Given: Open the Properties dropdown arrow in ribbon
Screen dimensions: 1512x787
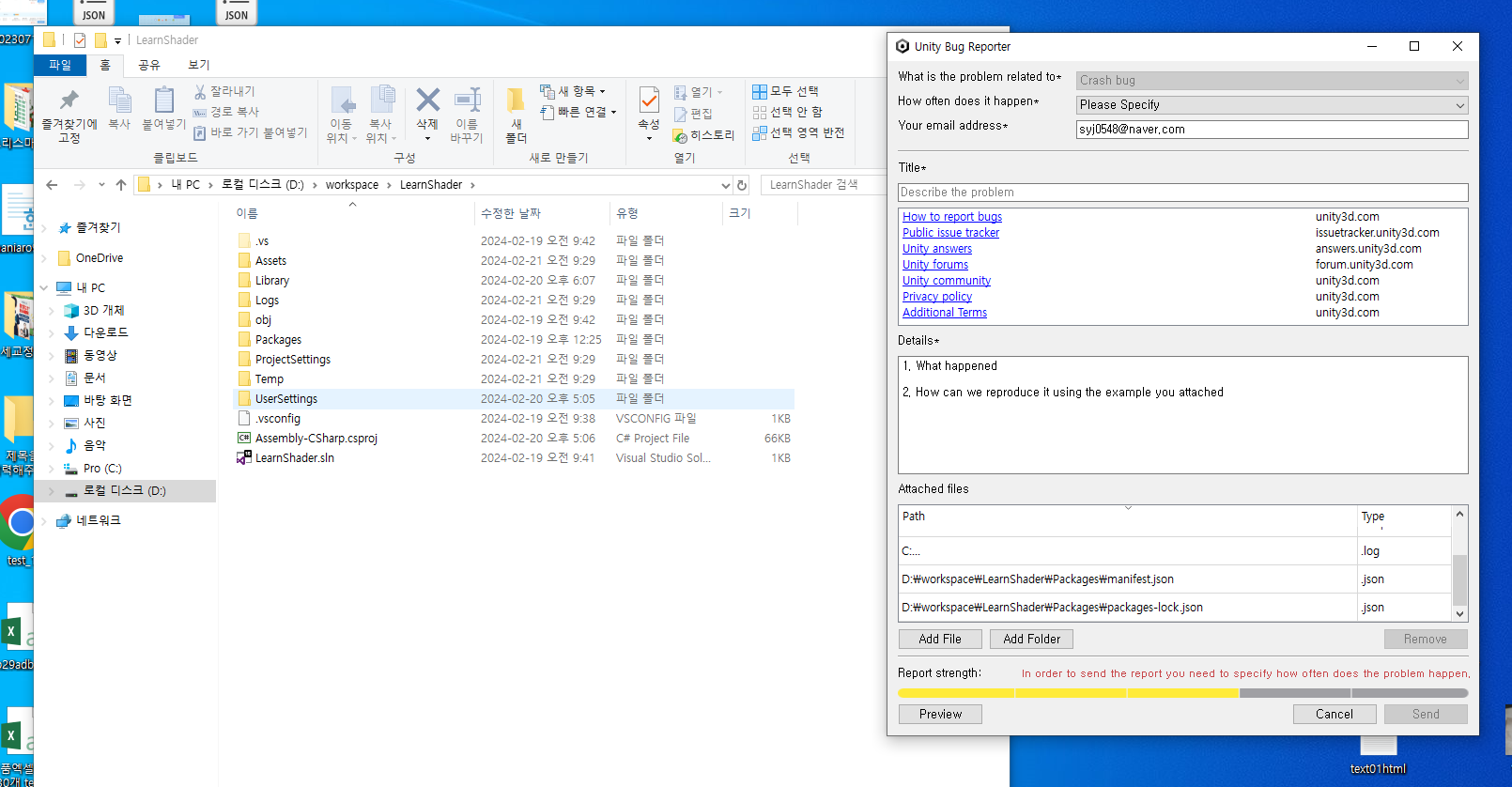Looking at the screenshot, I should pos(649,138).
